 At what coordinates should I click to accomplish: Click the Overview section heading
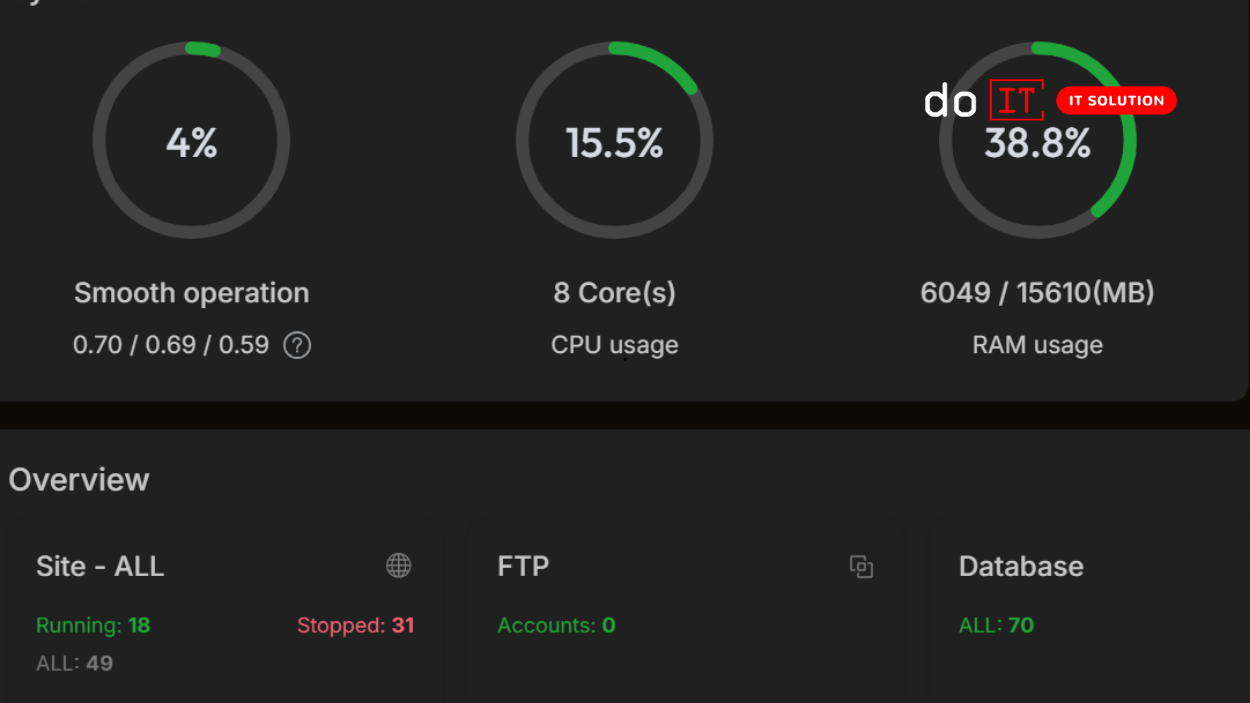pyautogui.click(x=78, y=480)
